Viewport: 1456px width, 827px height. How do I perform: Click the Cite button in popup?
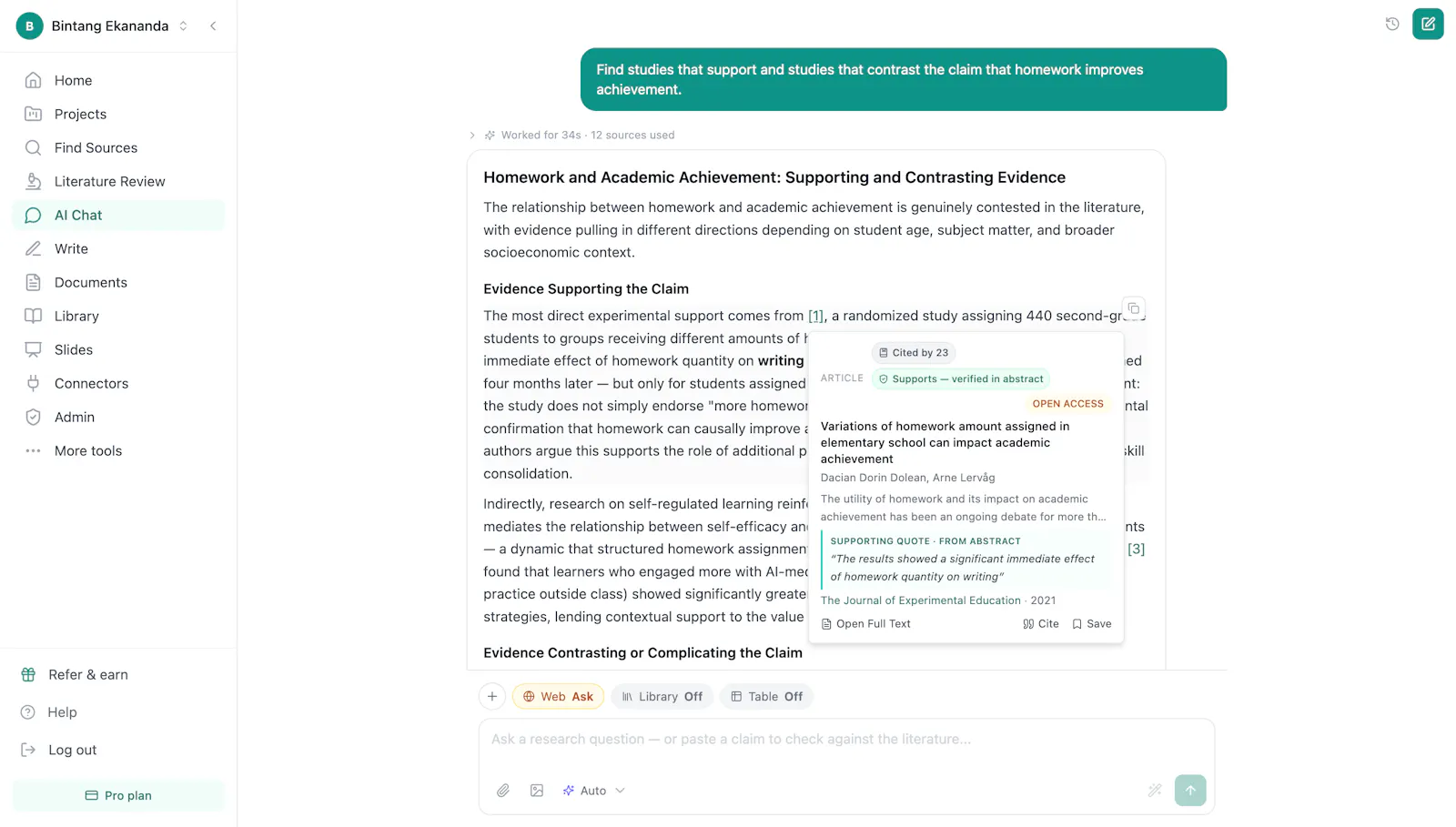[1041, 624]
